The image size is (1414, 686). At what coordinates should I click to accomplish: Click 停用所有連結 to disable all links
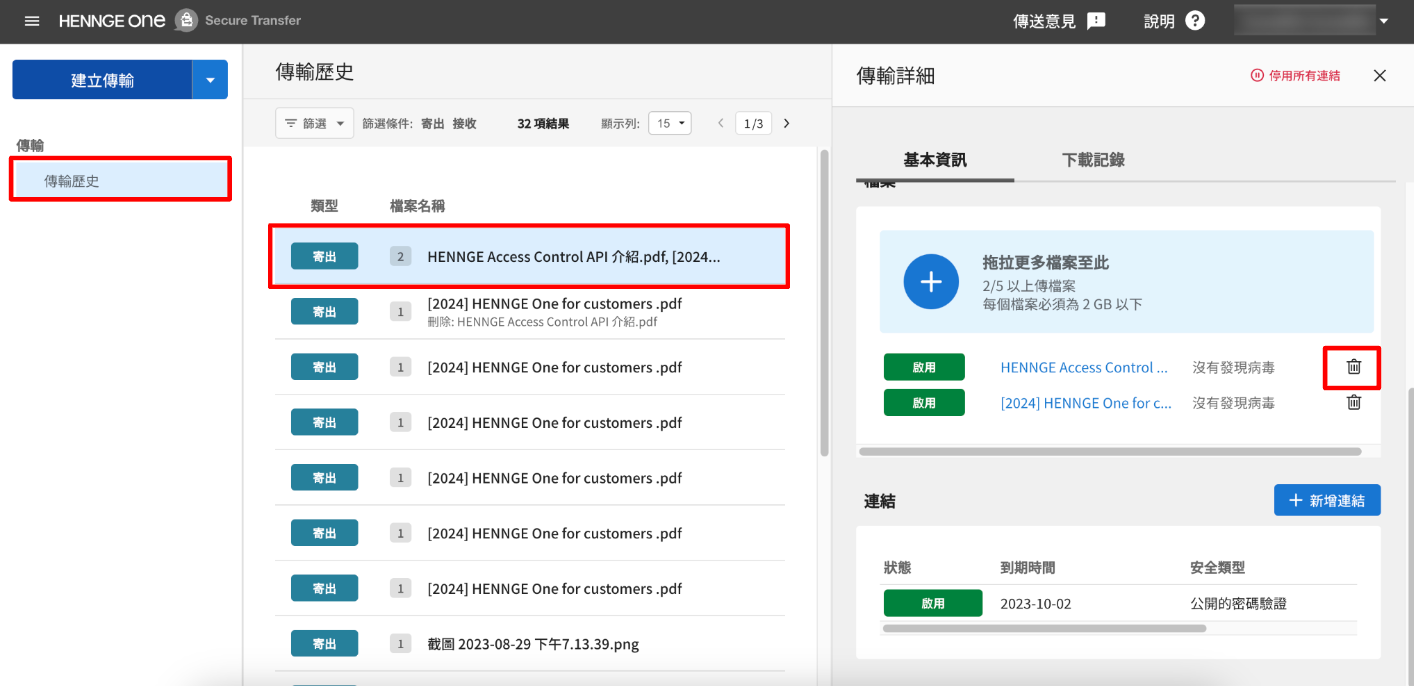(1295, 75)
